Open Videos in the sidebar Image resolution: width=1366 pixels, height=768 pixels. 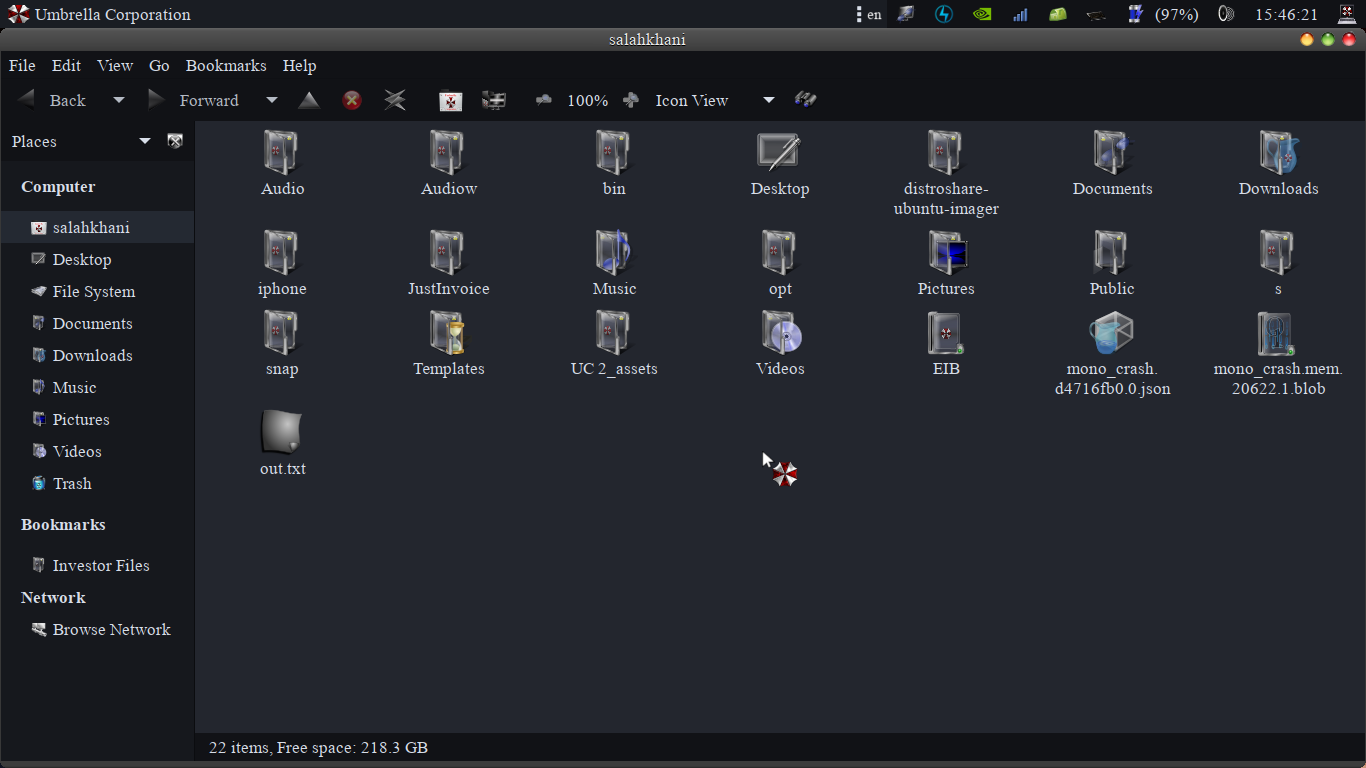[x=97, y=451]
